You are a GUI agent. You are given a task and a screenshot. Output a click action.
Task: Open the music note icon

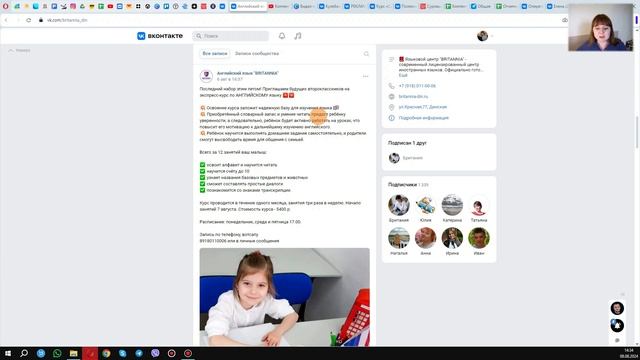298,36
